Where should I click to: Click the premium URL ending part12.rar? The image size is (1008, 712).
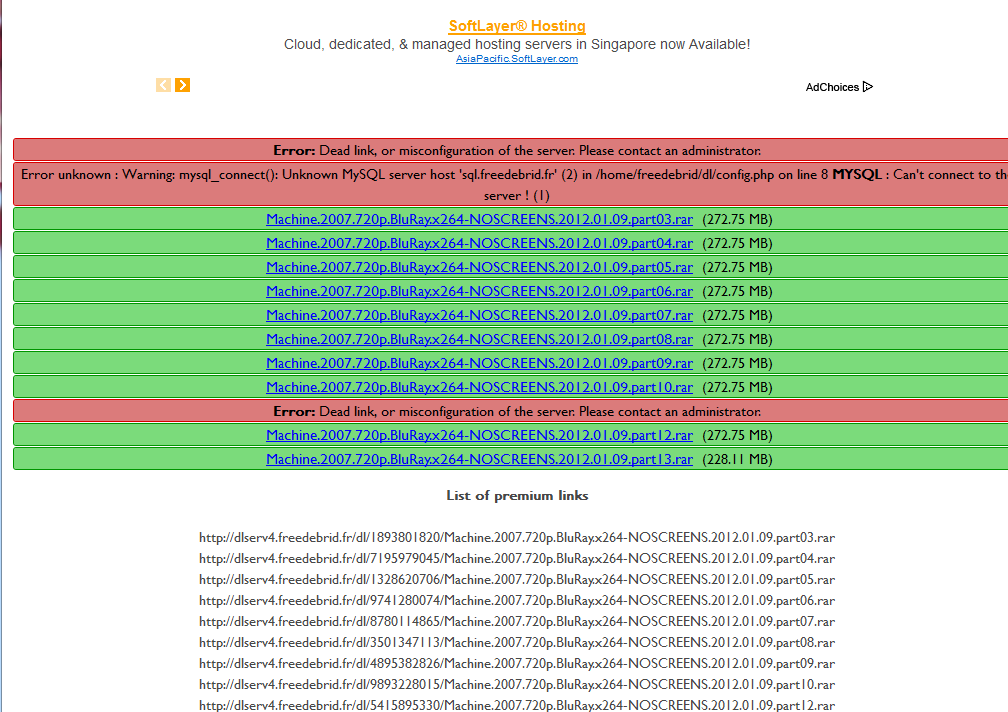(517, 705)
